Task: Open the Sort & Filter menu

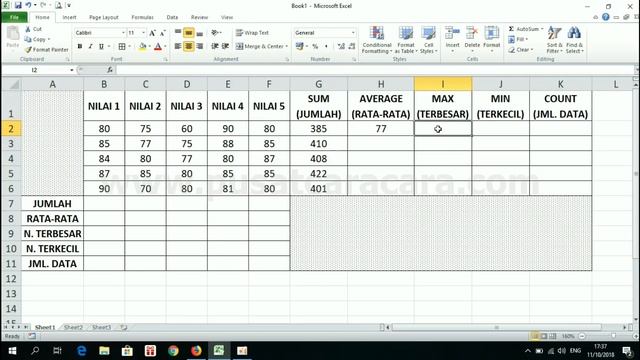Action: pyautogui.click(x=554, y=40)
